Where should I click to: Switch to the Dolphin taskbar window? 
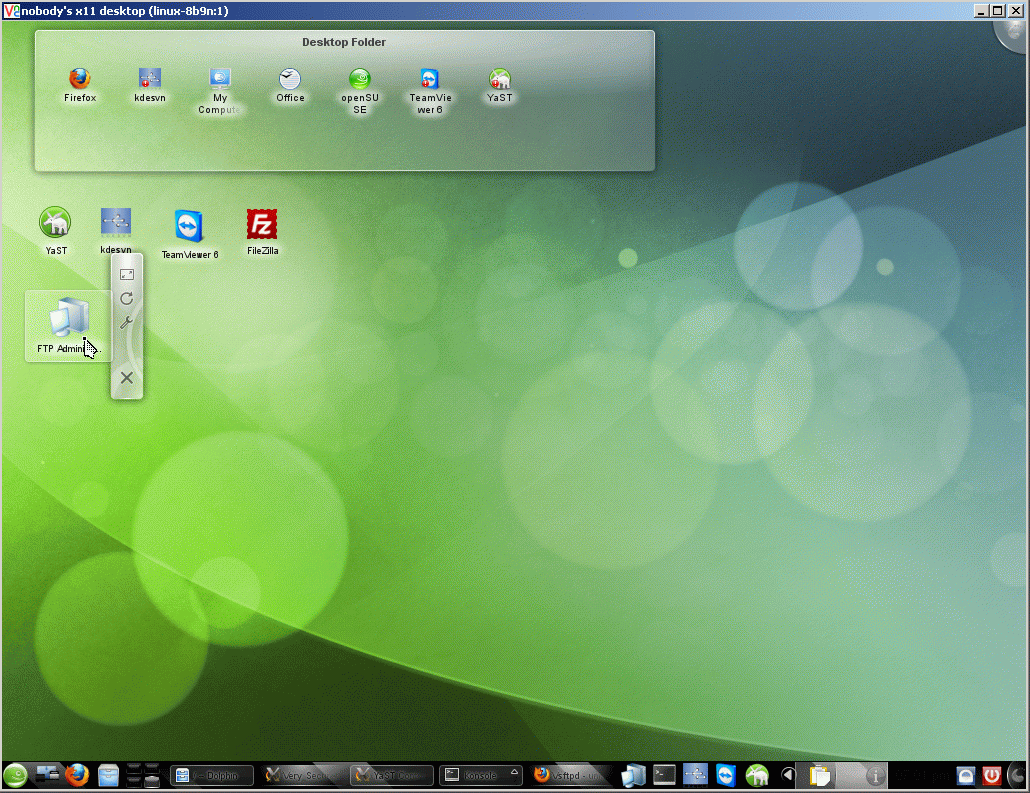[212, 776]
